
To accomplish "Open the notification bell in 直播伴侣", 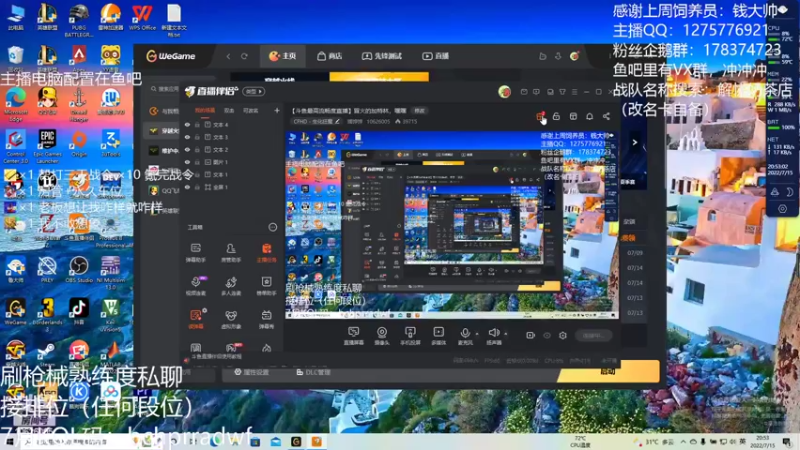I will coord(589,116).
